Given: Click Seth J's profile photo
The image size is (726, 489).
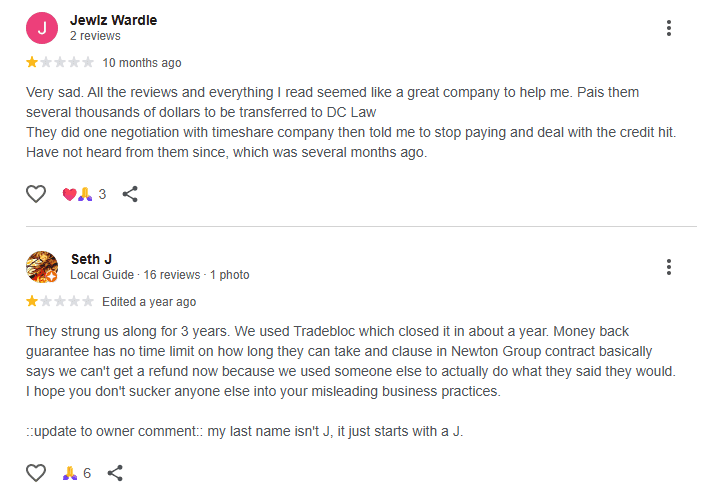Looking at the screenshot, I should click(x=42, y=267).
